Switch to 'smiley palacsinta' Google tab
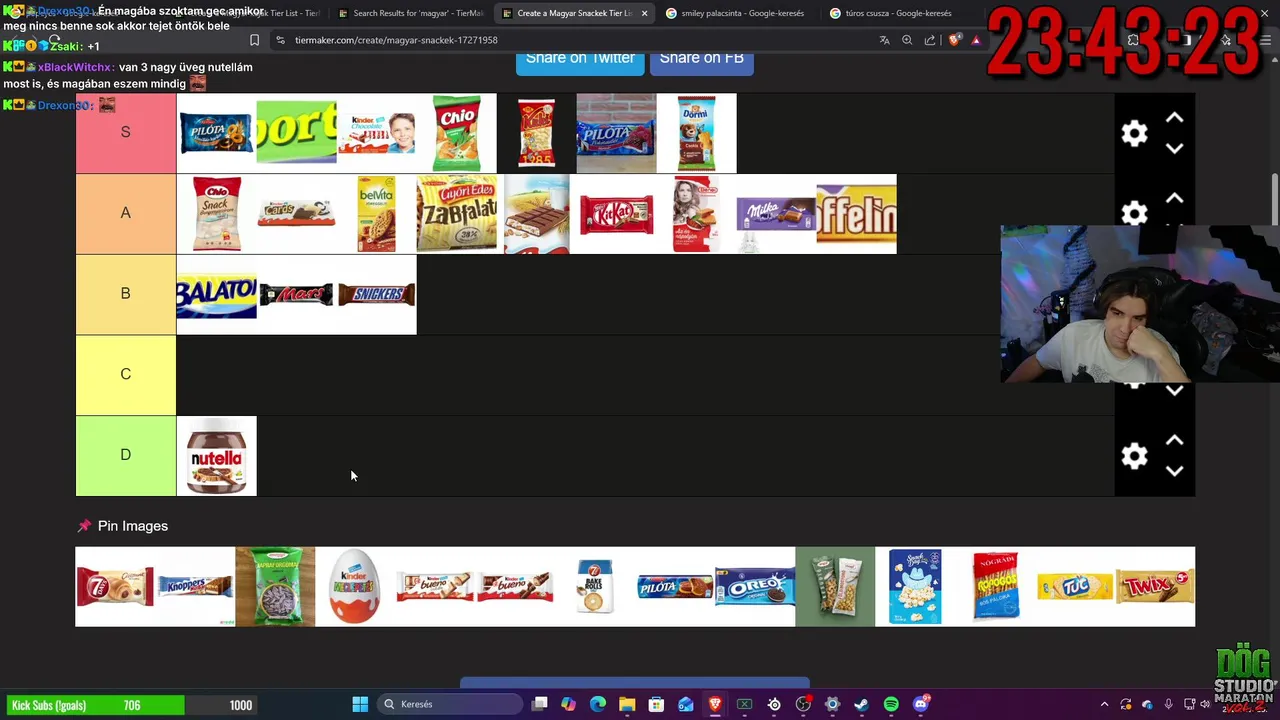Image resolution: width=1280 pixels, height=720 pixels. (735, 13)
